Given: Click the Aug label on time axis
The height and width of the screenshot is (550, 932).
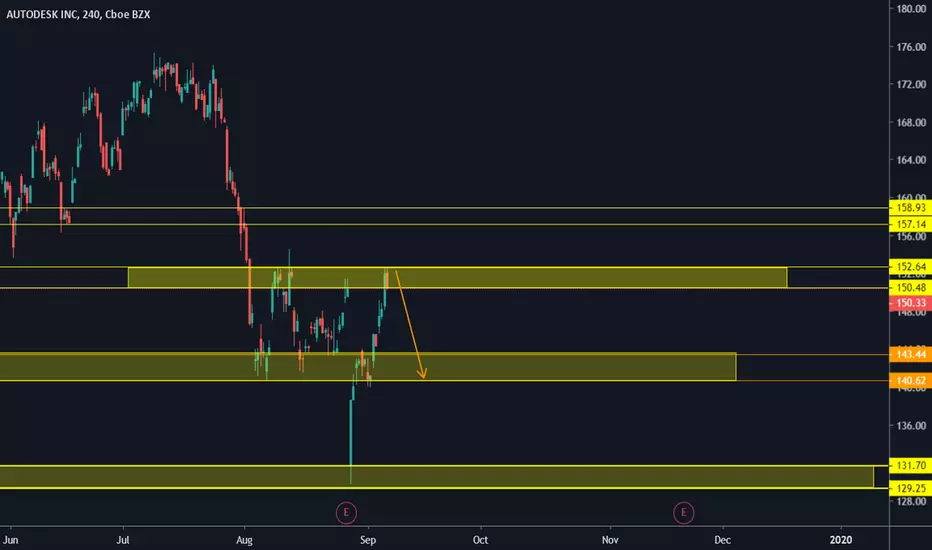Looking at the screenshot, I should coord(244,540).
